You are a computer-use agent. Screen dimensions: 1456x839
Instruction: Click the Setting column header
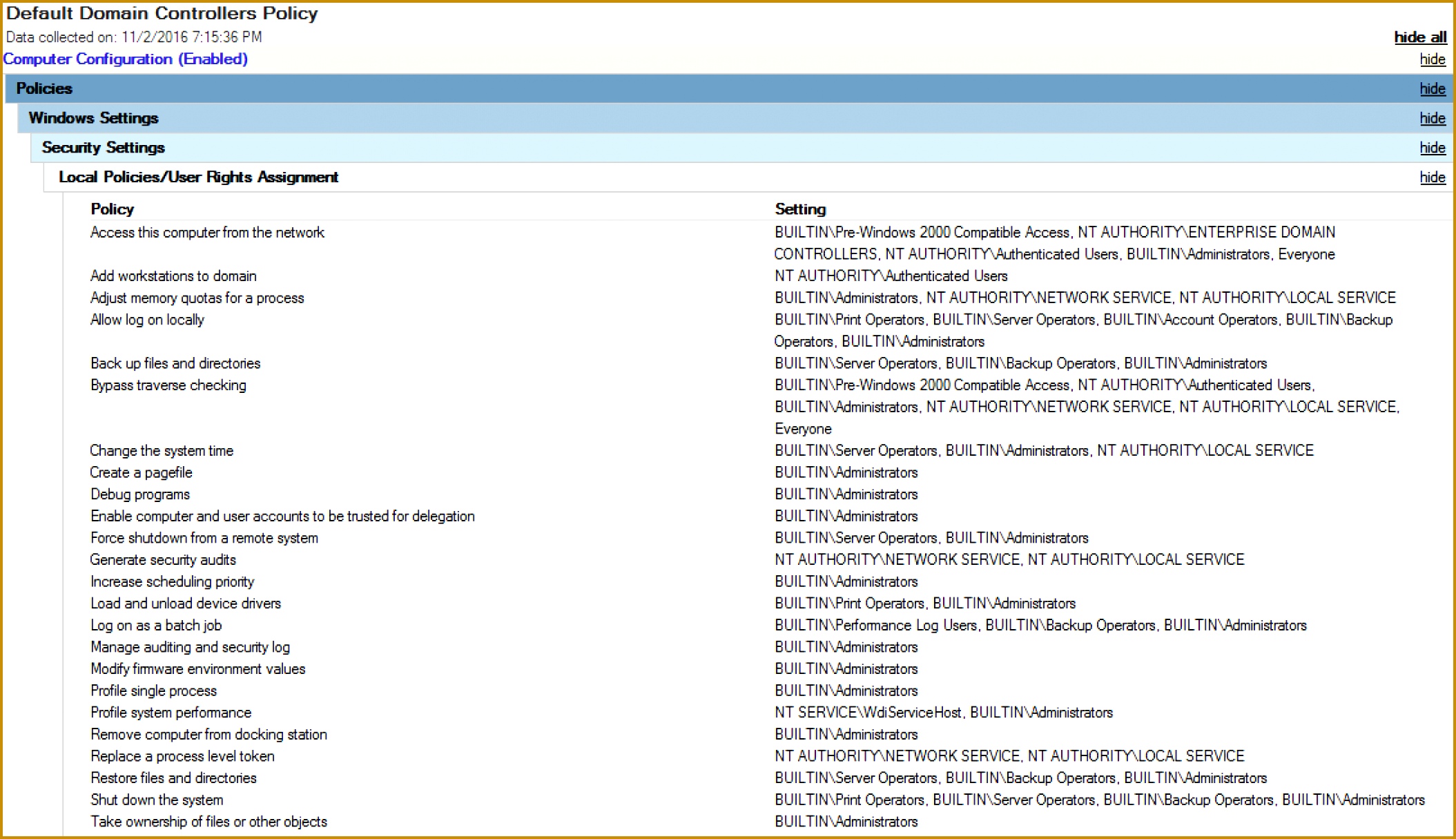click(798, 209)
